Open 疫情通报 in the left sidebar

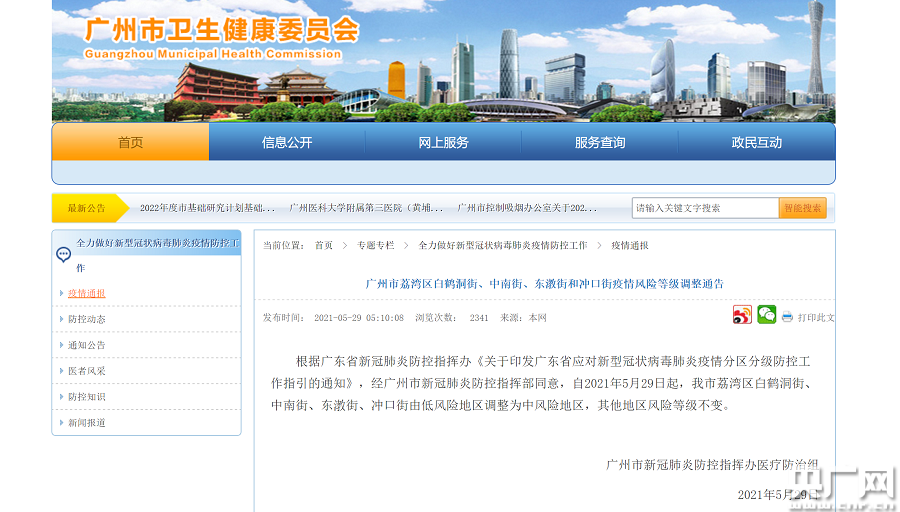click(x=86, y=293)
